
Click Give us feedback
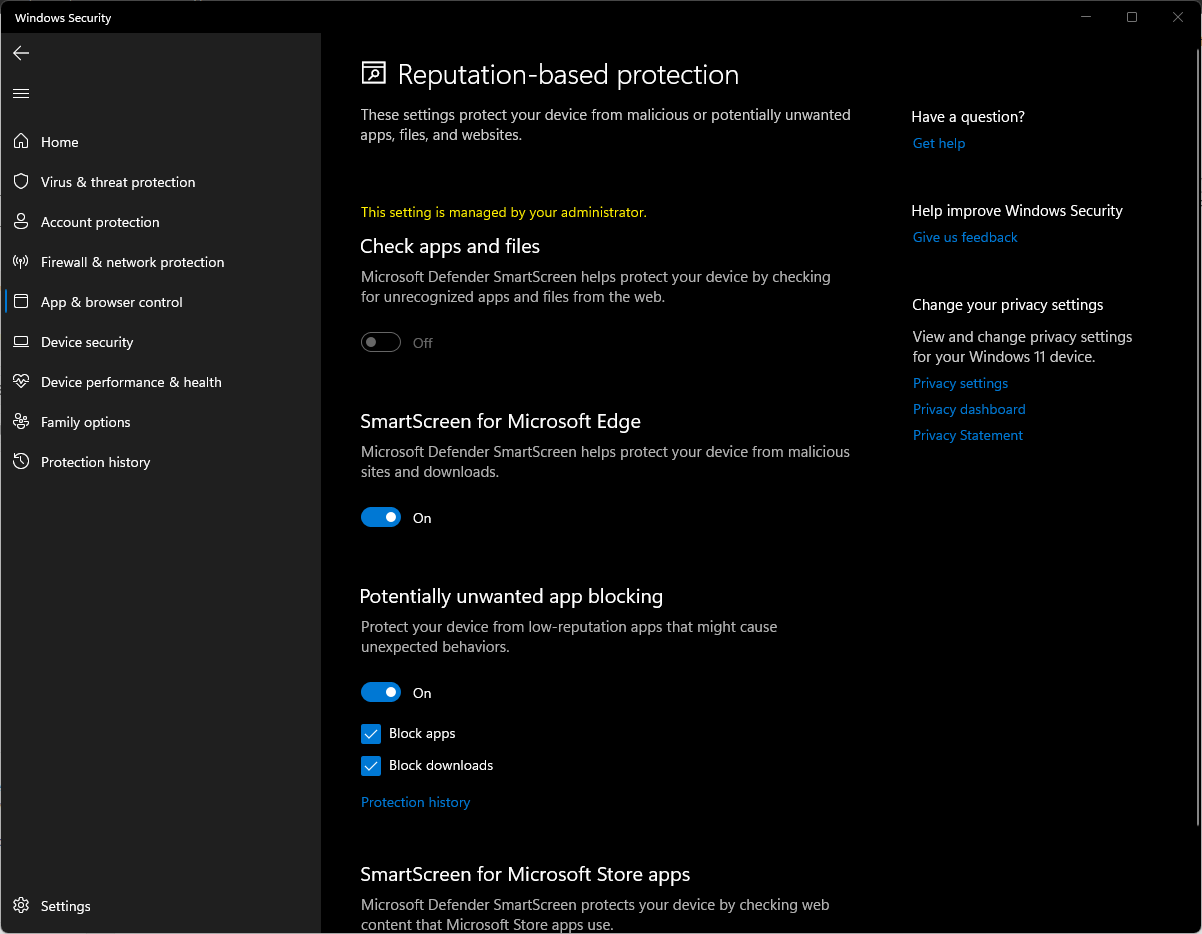(964, 237)
